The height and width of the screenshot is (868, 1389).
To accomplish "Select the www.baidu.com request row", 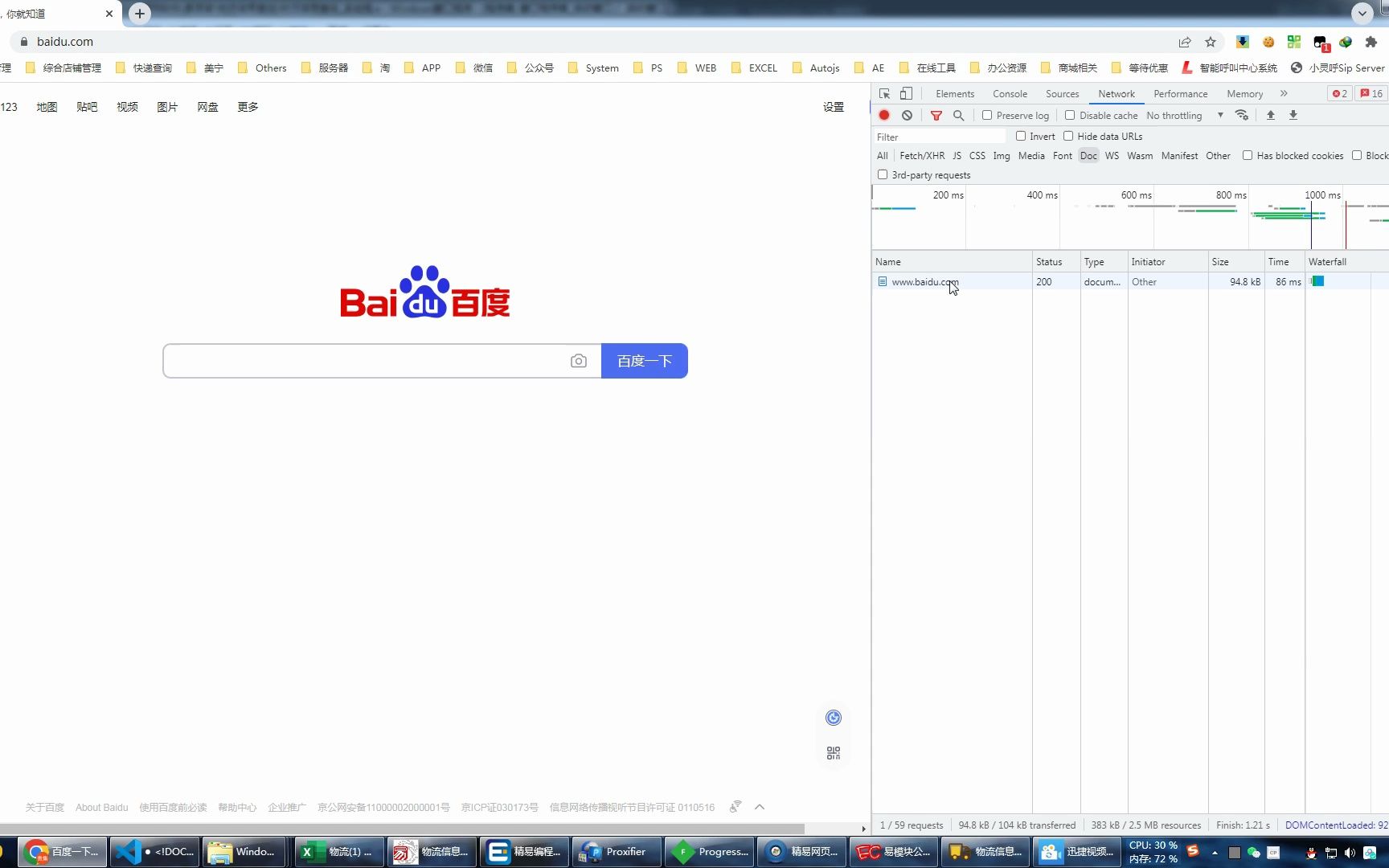I will [x=1130, y=281].
